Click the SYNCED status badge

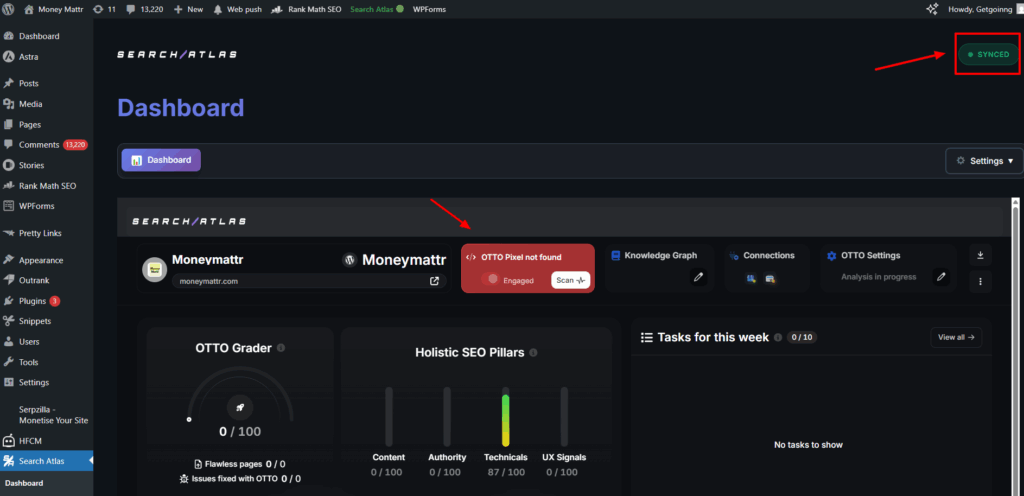click(988, 54)
